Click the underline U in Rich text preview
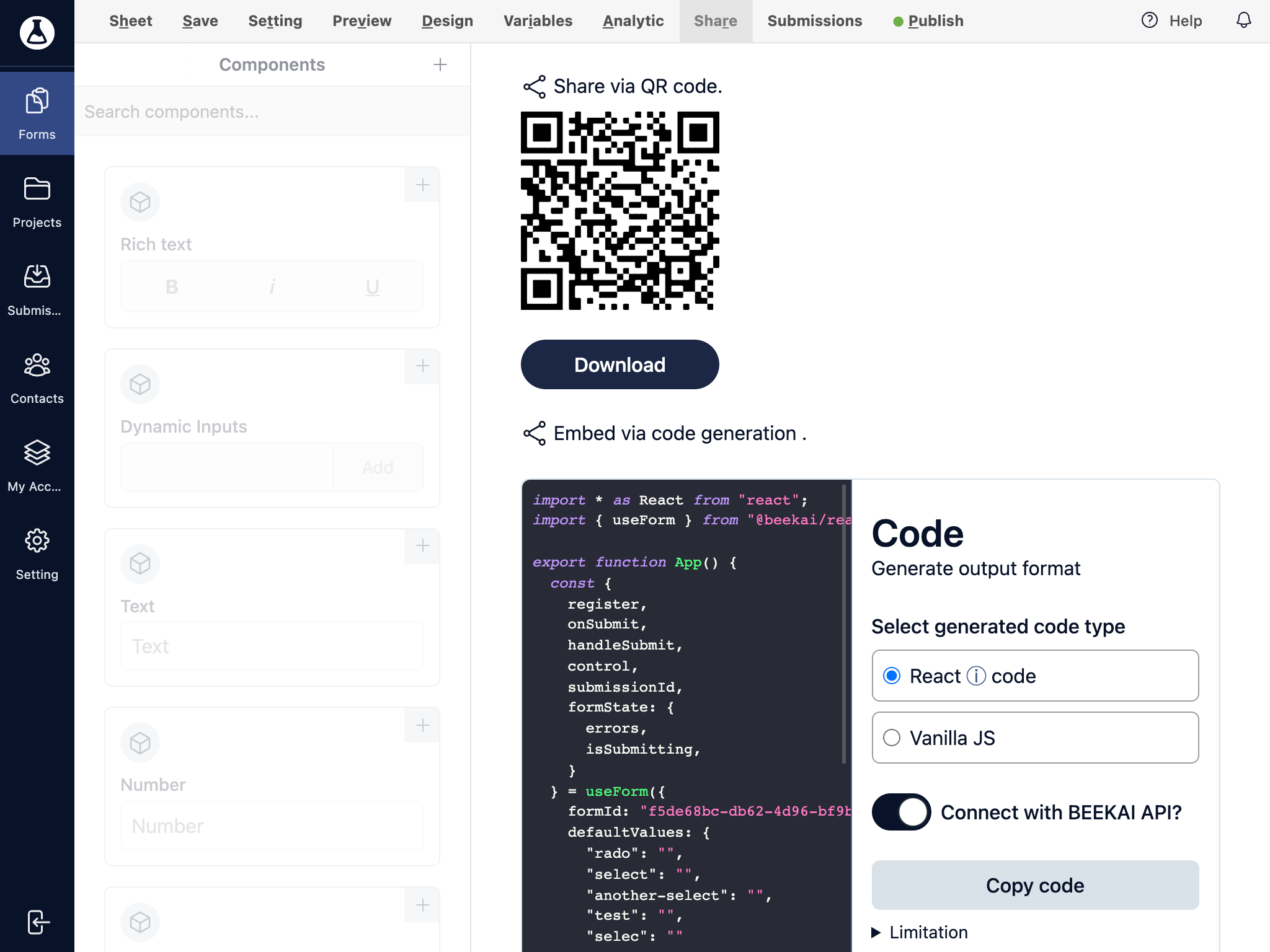1270x952 pixels. pos(372,286)
